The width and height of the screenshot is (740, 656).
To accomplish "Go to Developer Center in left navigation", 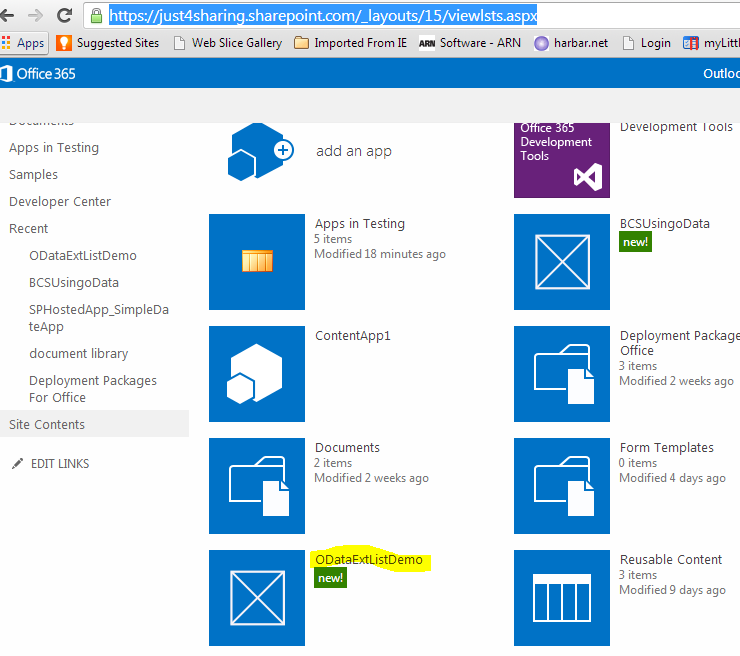I will 60,202.
